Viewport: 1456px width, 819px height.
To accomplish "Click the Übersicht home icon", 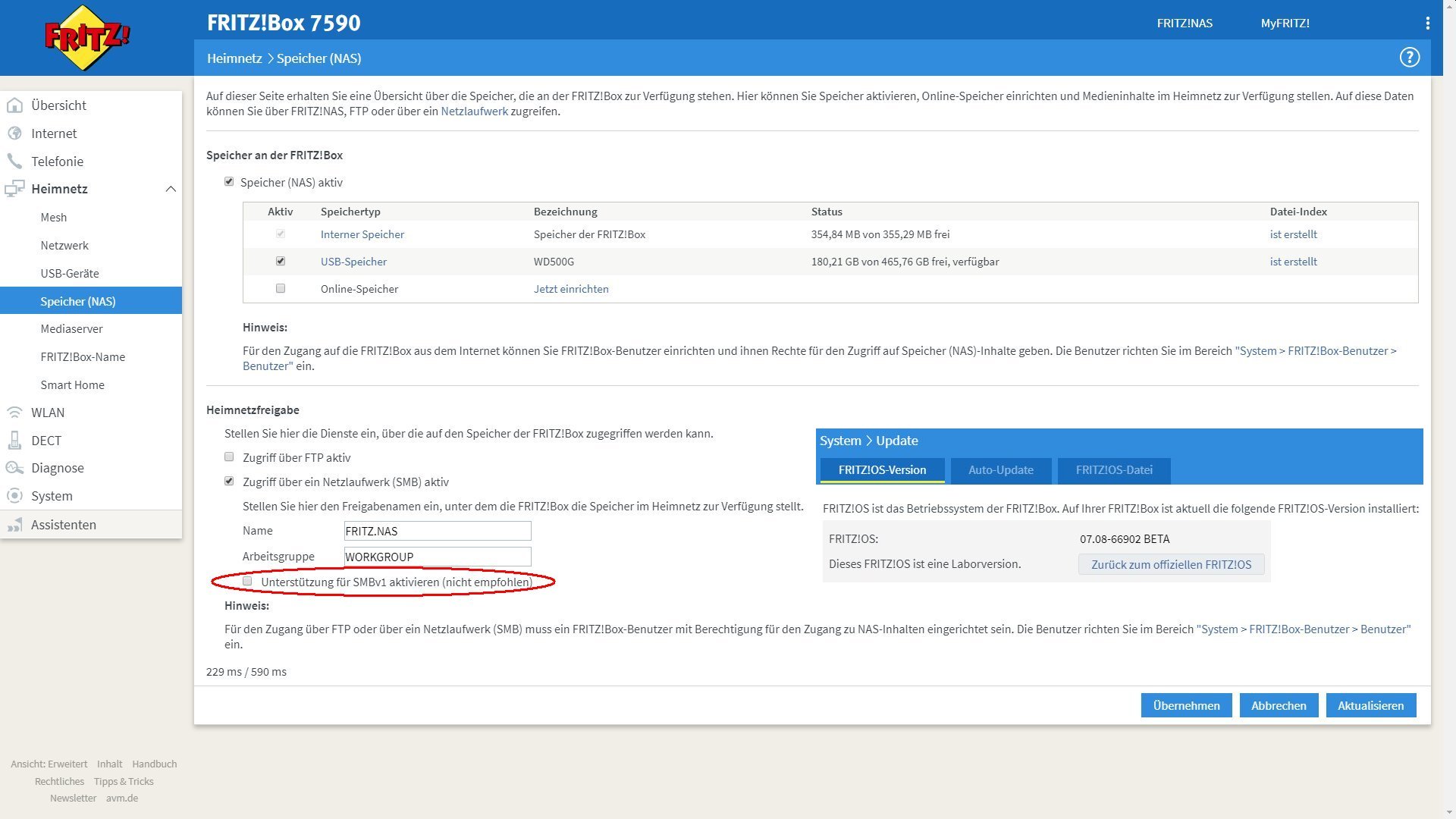I will point(14,105).
